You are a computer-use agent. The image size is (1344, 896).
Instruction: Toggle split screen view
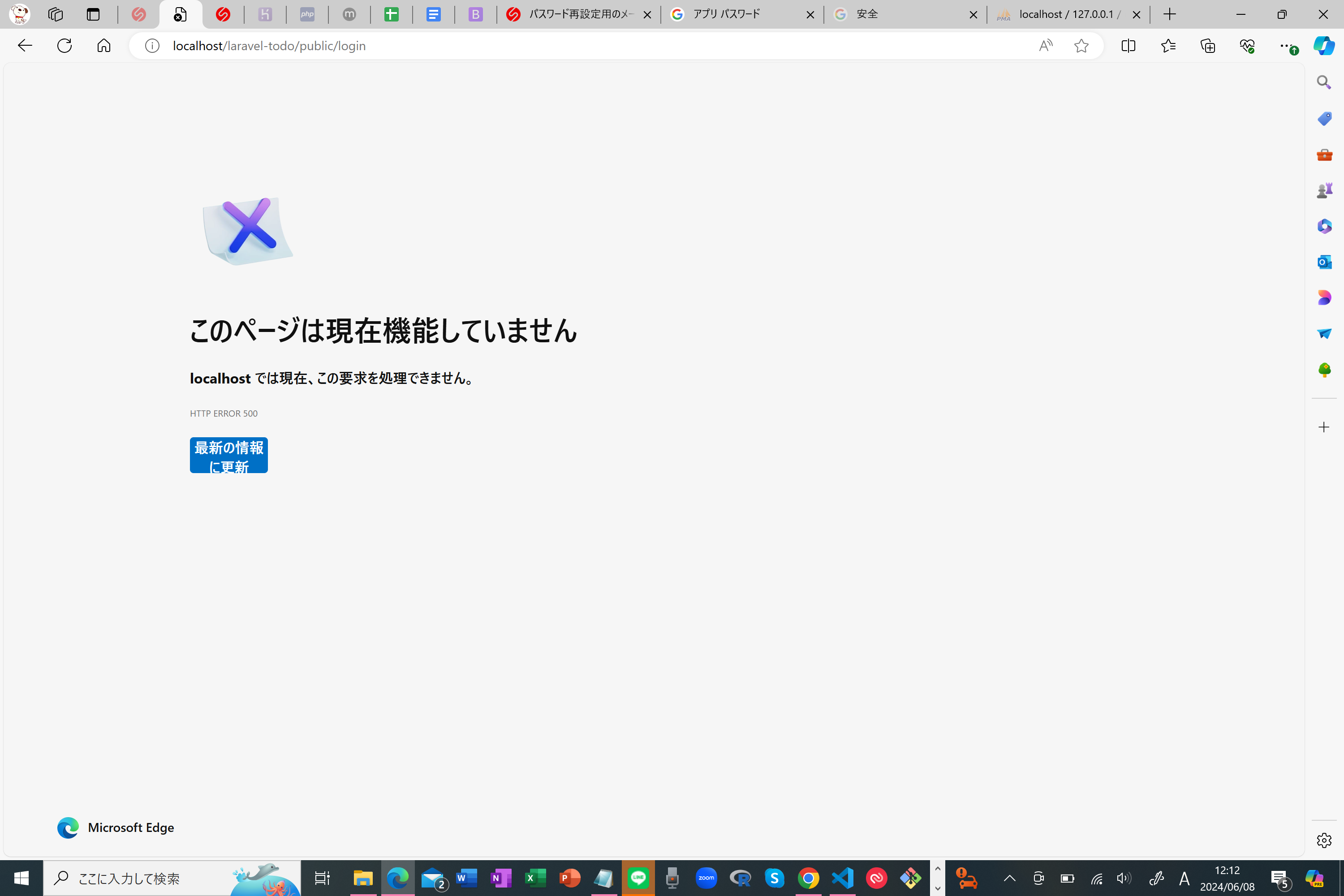point(1128,46)
